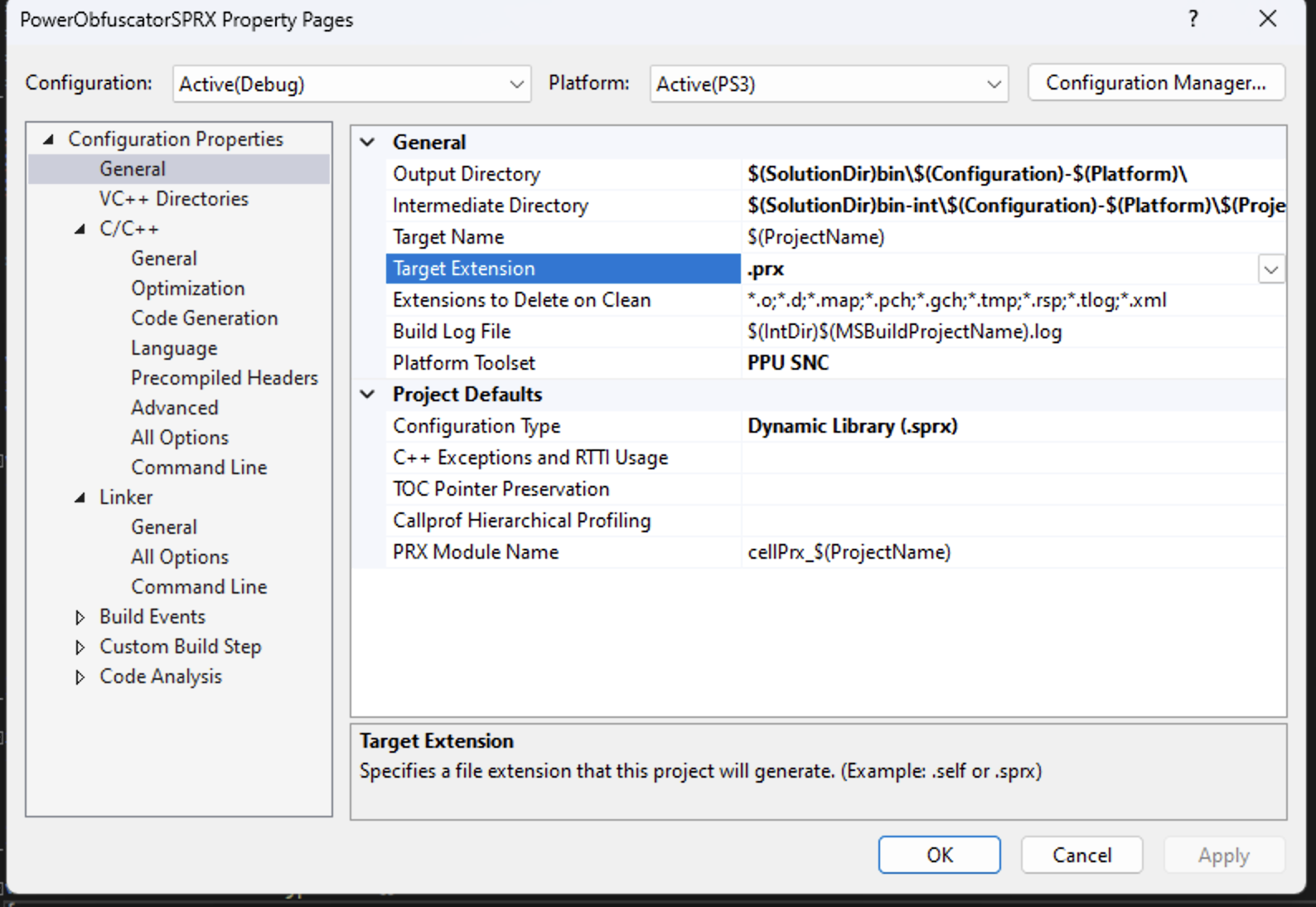Screen dimensions: 1316x907
Task: Expand the Code Analysis node
Action: click(80, 677)
